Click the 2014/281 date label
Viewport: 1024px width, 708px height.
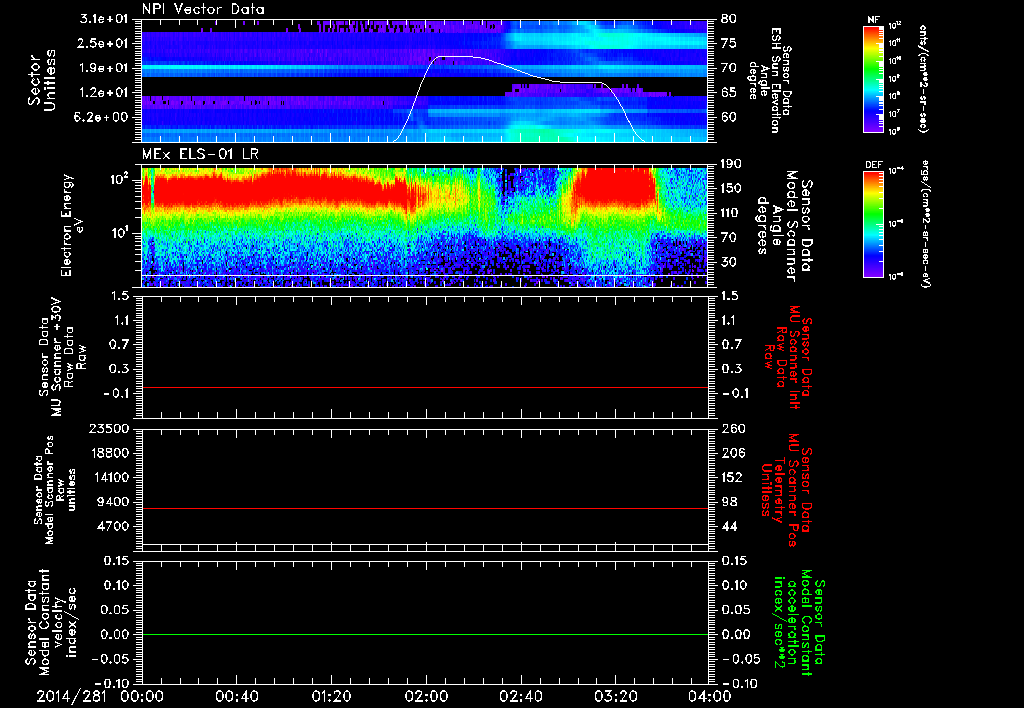point(71,696)
